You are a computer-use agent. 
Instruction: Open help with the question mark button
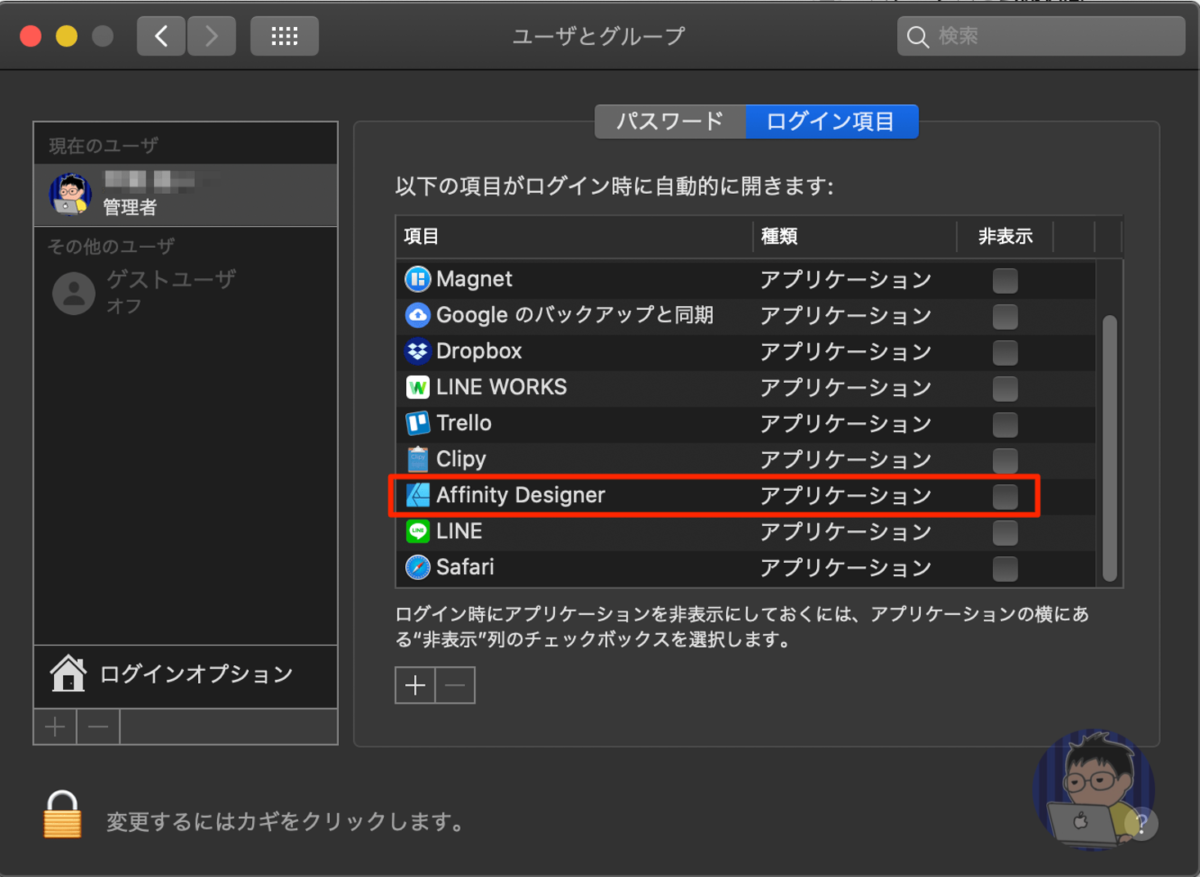tap(1141, 823)
